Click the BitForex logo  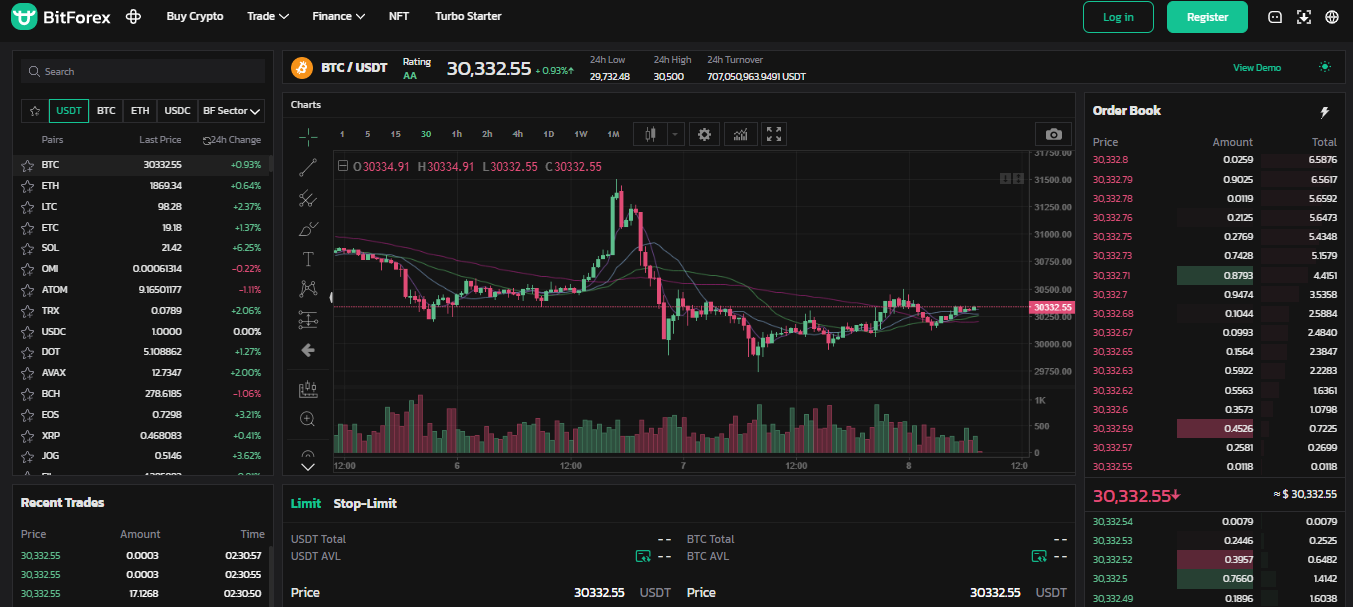61,17
